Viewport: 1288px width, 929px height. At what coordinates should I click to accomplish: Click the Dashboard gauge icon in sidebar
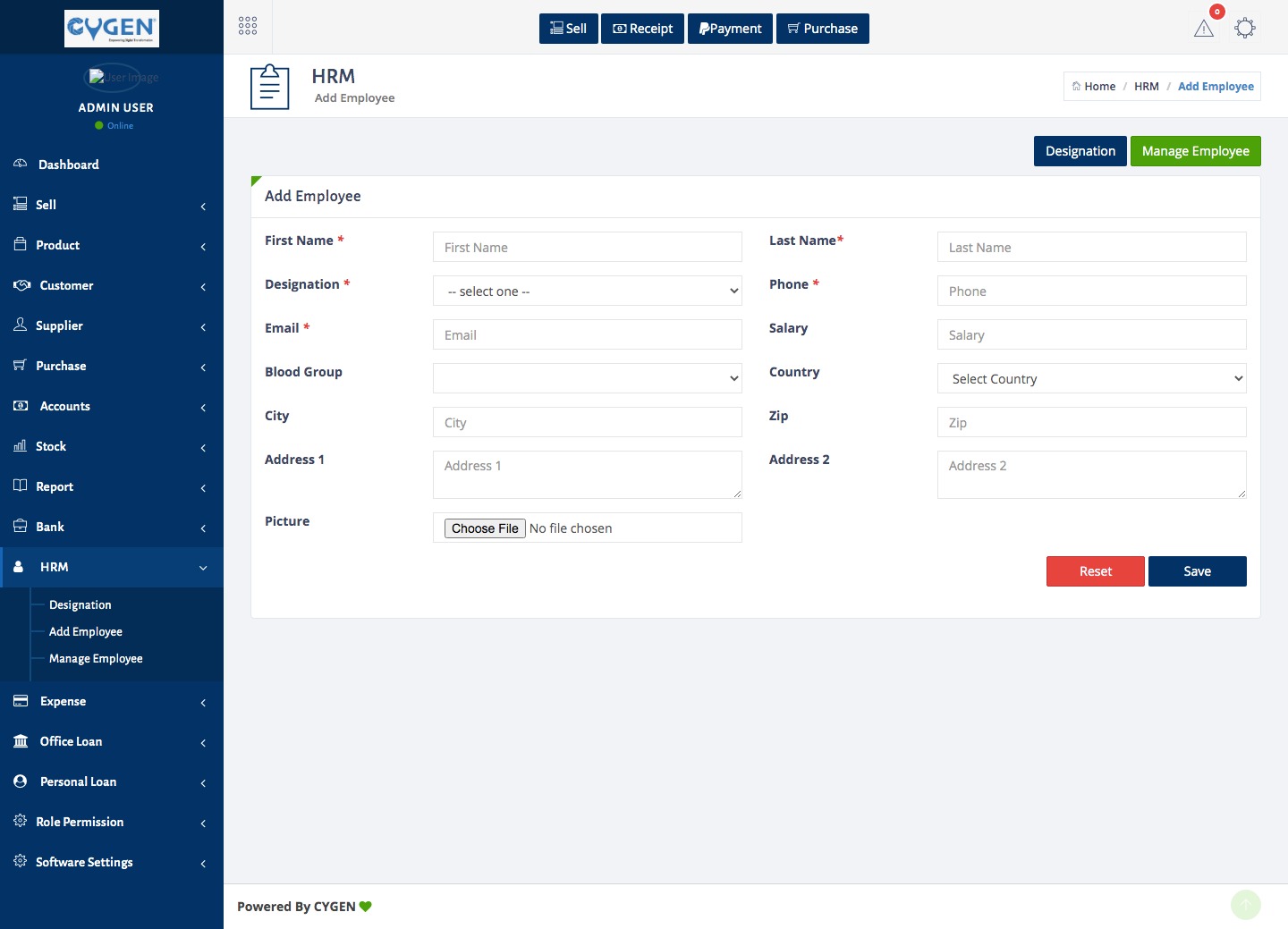(21, 165)
